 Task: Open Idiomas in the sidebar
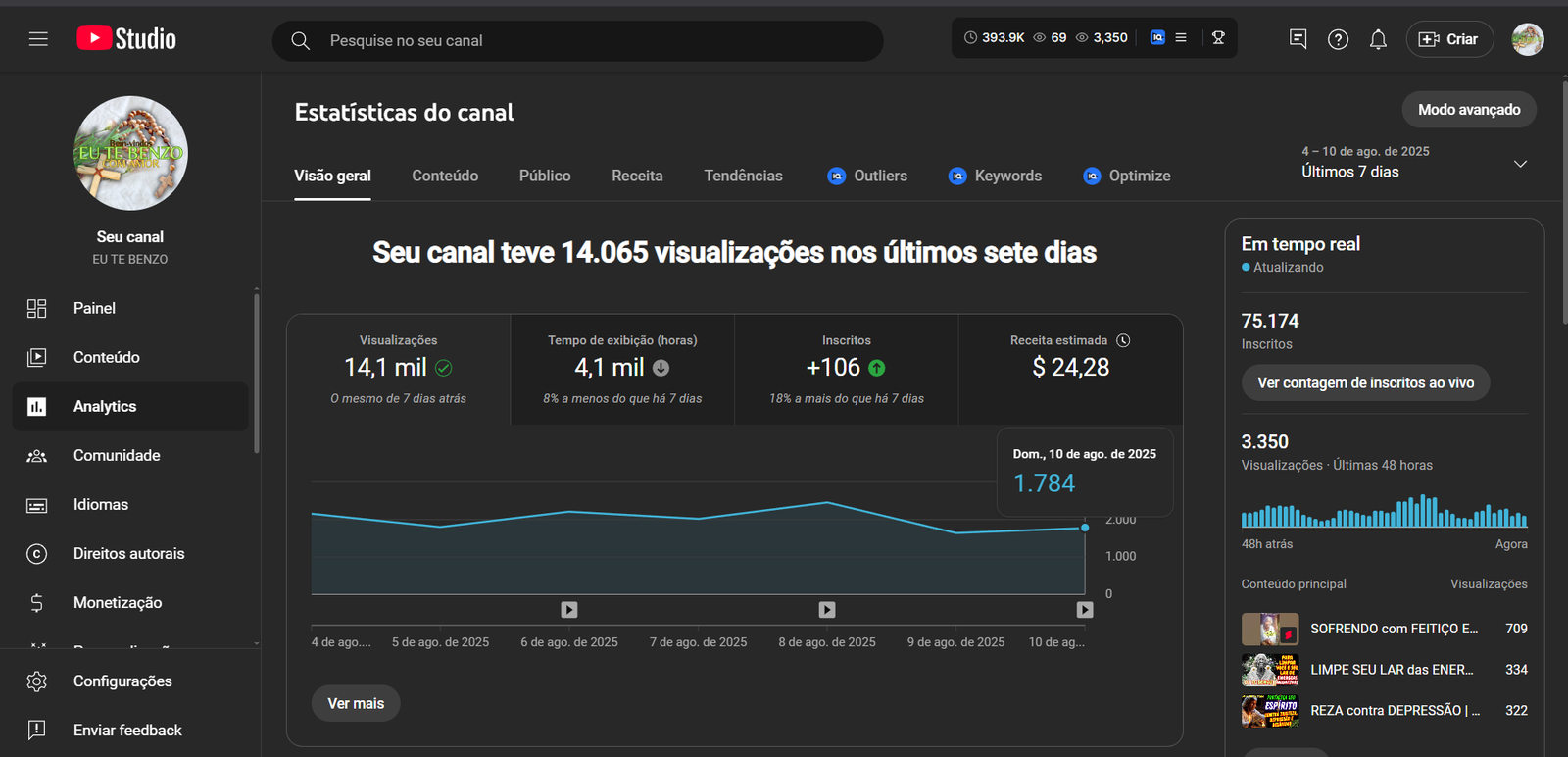click(130, 504)
